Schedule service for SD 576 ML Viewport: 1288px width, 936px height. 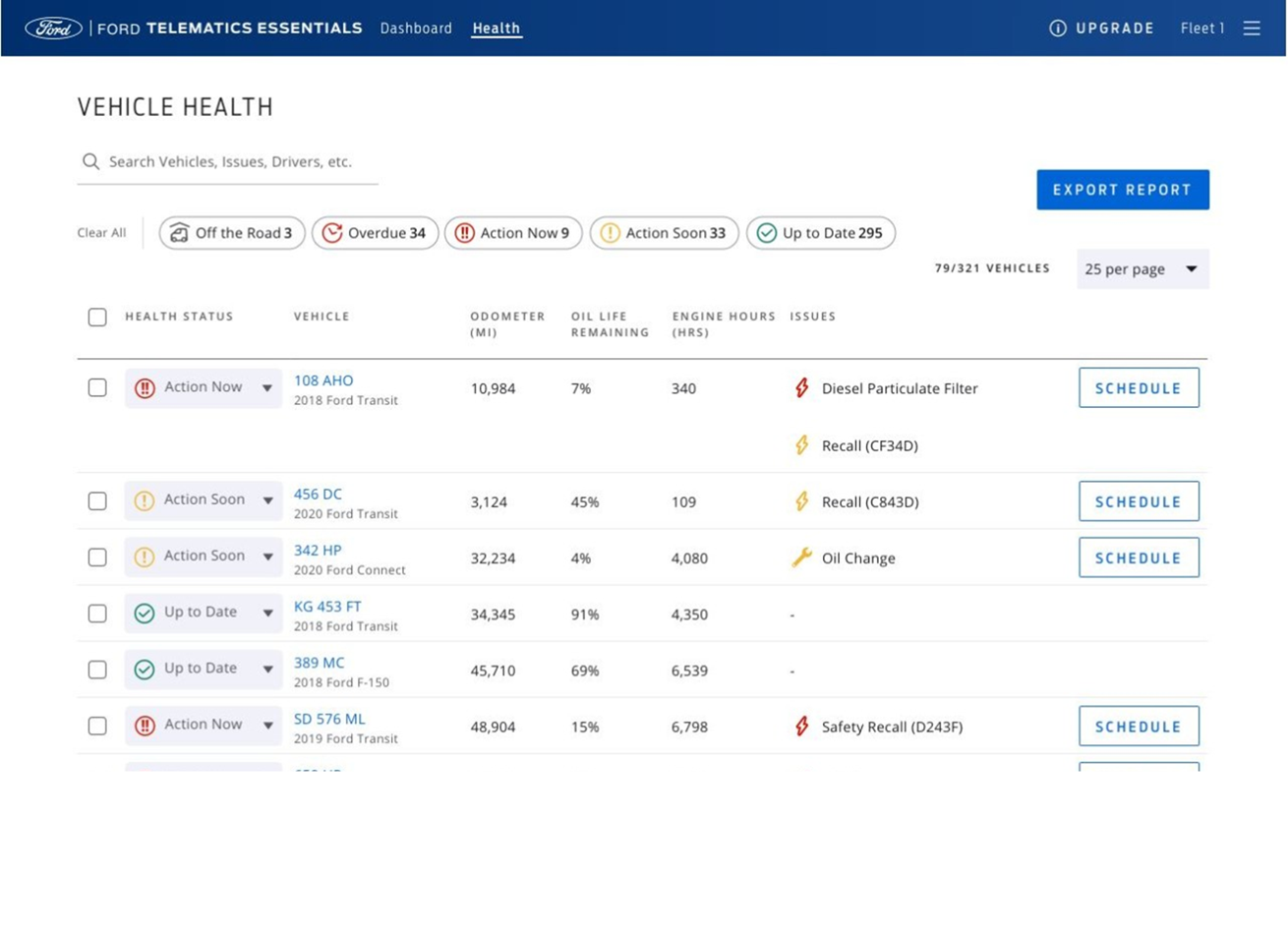point(1139,726)
